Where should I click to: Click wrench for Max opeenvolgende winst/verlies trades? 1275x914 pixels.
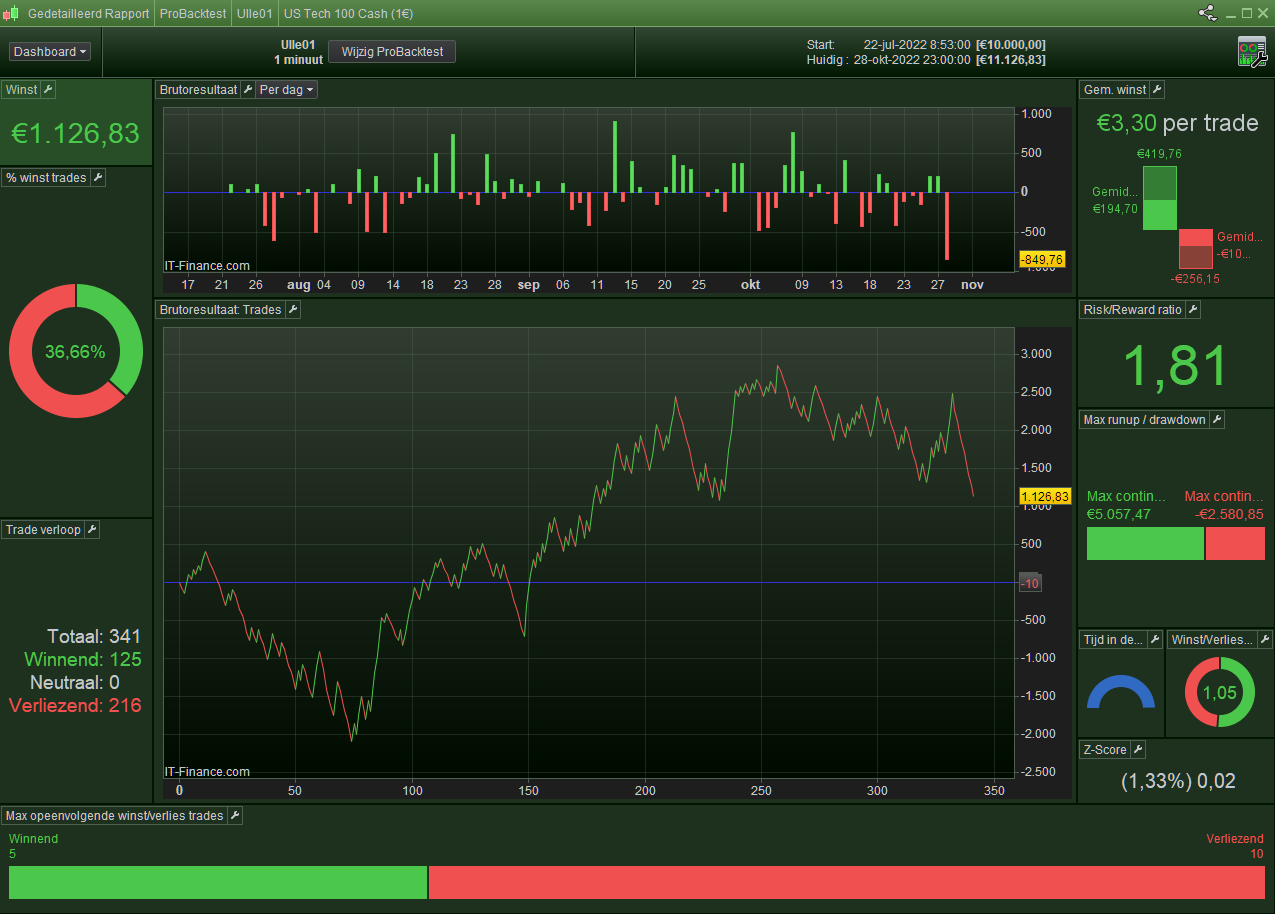[x=235, y=816]
